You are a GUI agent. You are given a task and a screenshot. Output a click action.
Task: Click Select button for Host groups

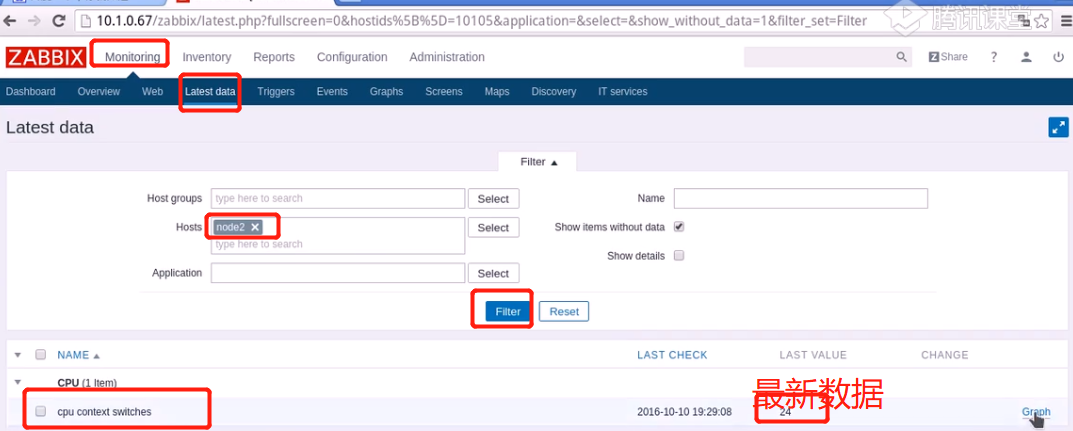(x=493, y=199)
